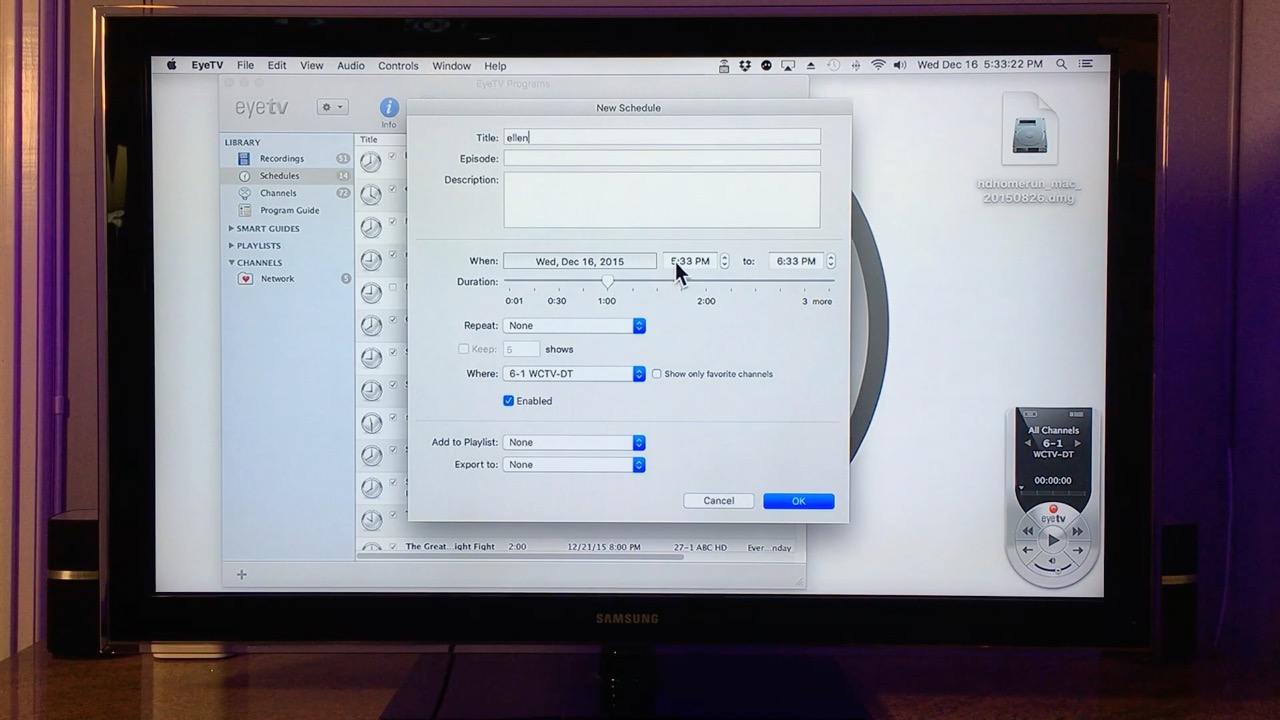1280x720 pixels.
Task: Open the Controls menu
Action: (x=398, y=65)
